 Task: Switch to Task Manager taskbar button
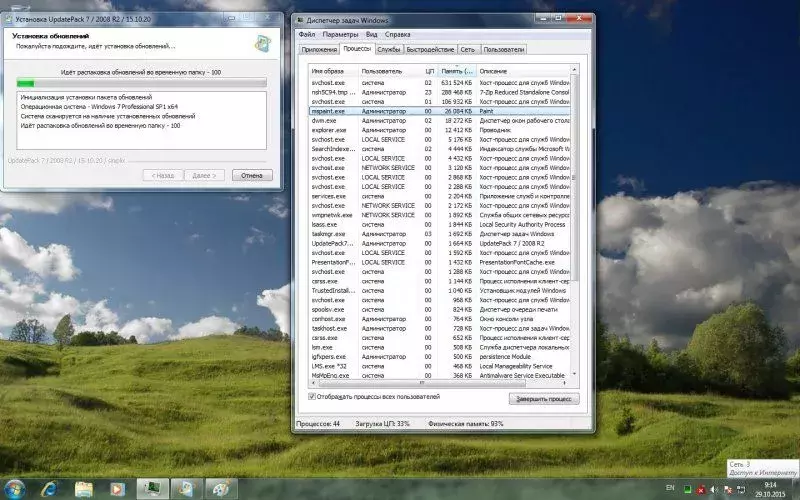(153, 489)
